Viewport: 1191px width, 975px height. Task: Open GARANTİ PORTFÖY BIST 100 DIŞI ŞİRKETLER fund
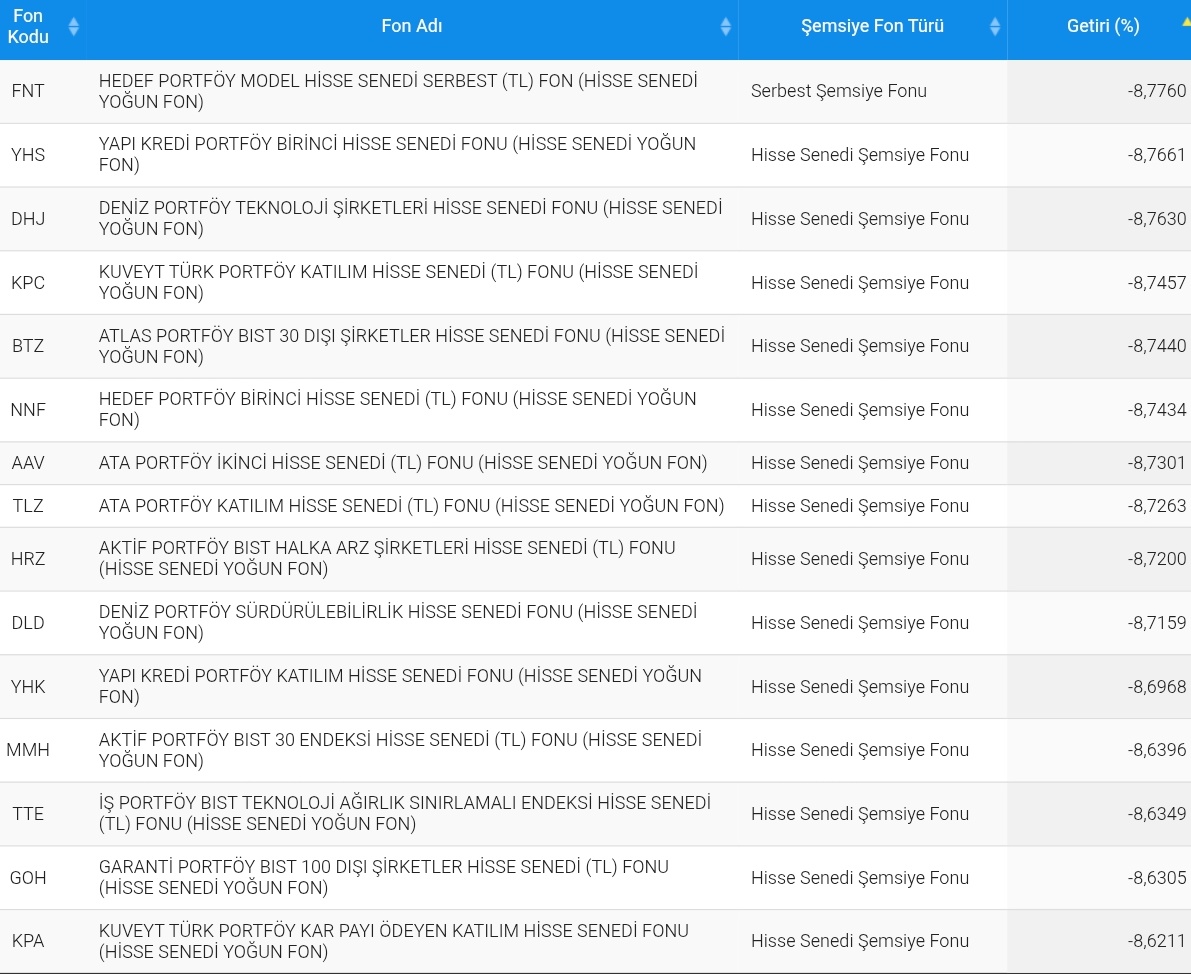click(384, 877)
